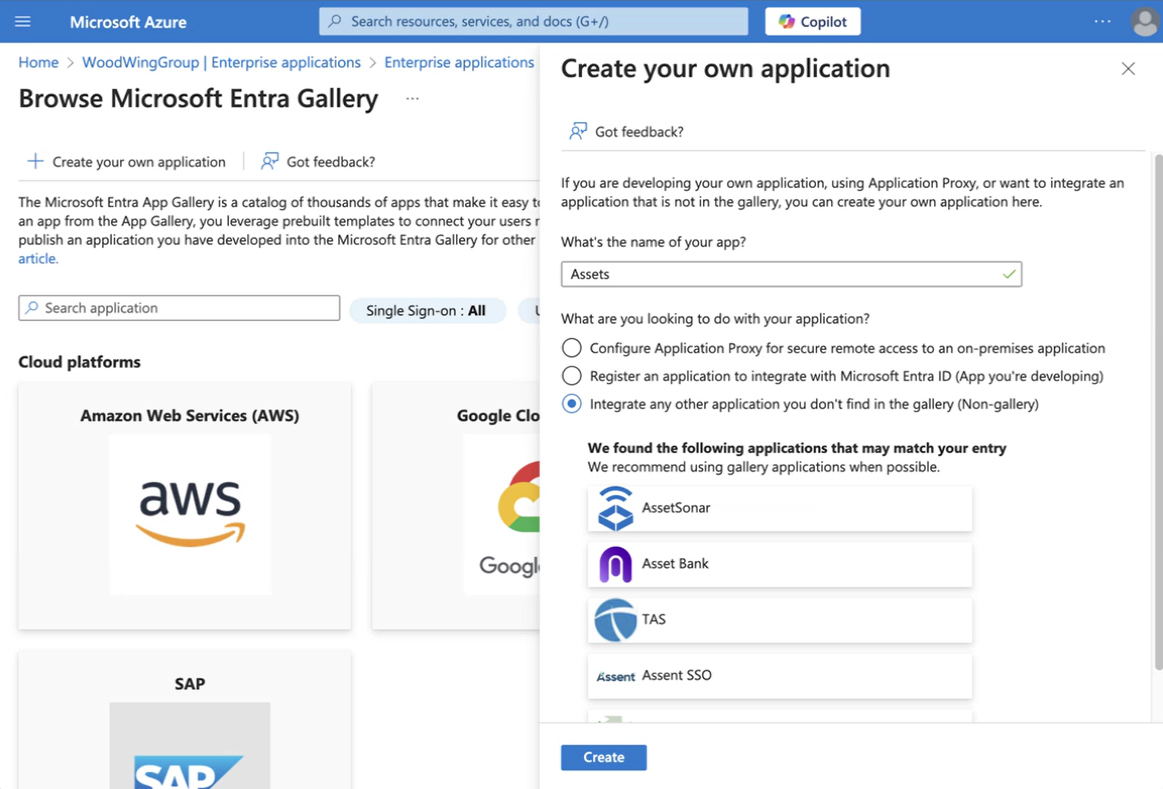Image resolution: width=1163 pixels, height=789 pixels.
Task: Click the plus icon beside Create your own application
Action: point(35,161)
